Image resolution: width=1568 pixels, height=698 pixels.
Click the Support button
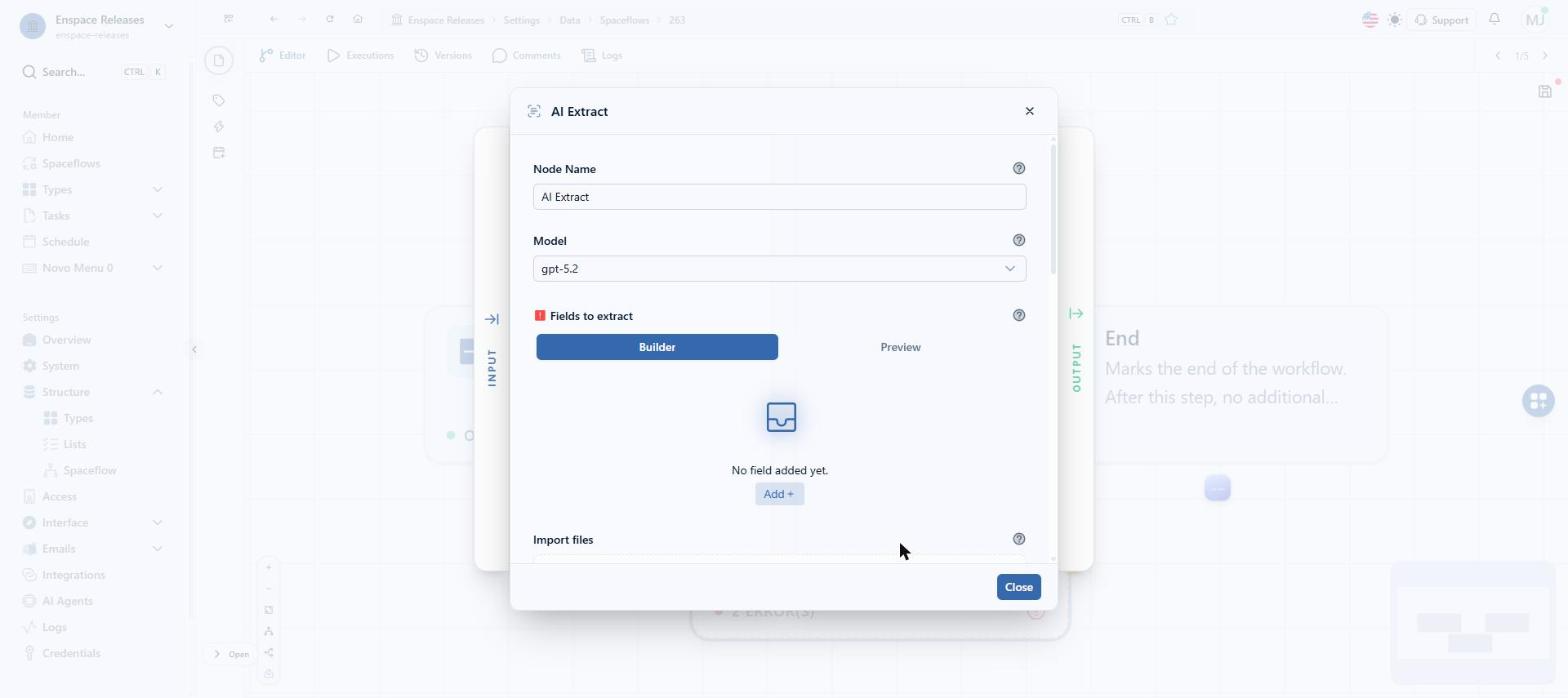click(x=1441, y=20)
